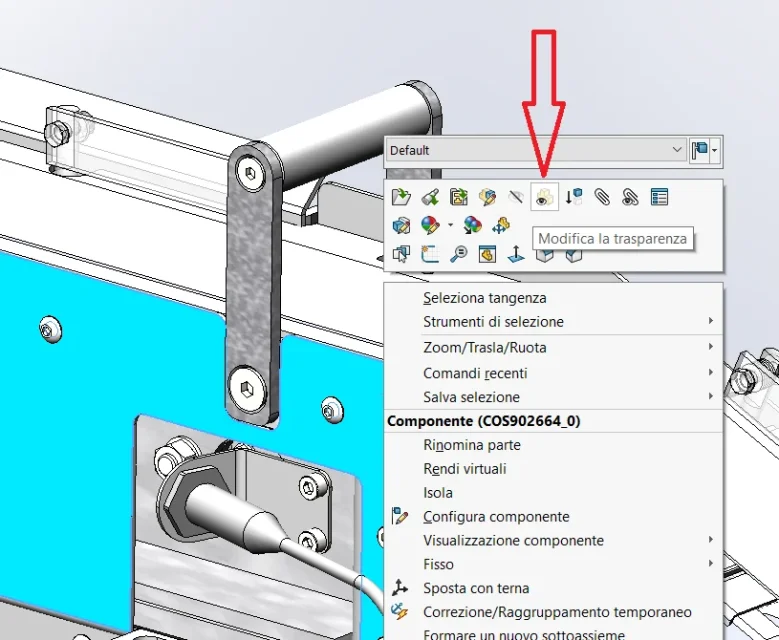This screenshot has height=640, width=779.
Task: Hide component using crossed-out eye icon
Action: point(516,197)
